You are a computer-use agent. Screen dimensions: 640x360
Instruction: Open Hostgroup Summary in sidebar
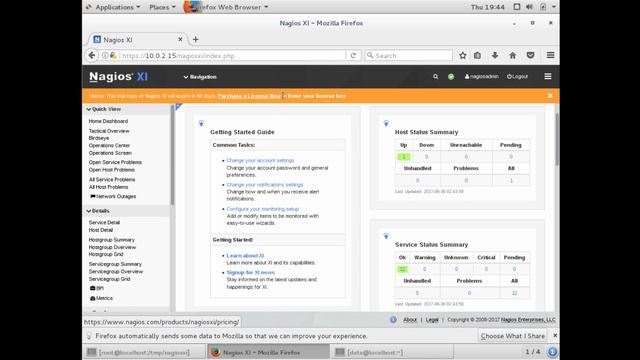tap(111, 240)
